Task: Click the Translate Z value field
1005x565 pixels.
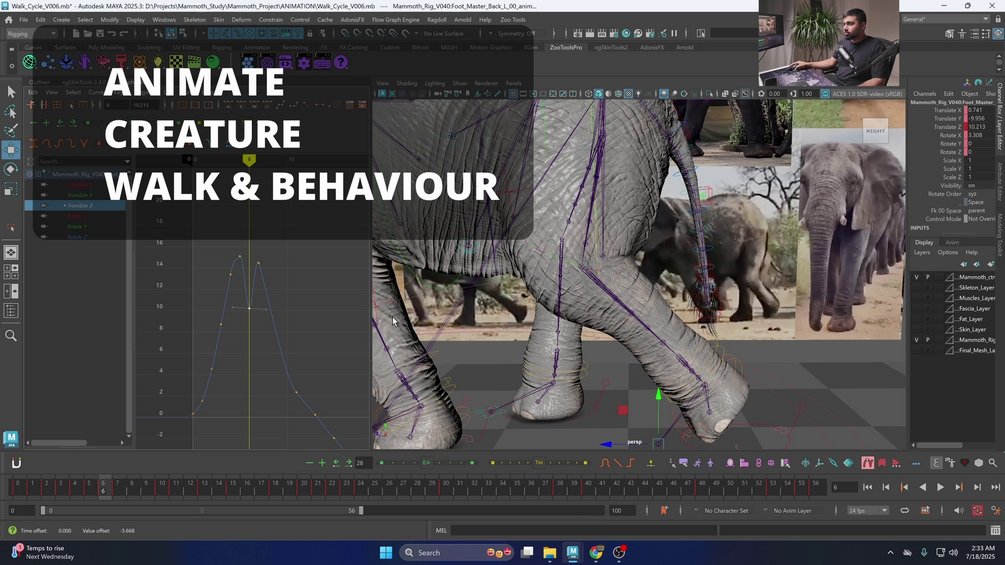Action: (x=983, y=127)
